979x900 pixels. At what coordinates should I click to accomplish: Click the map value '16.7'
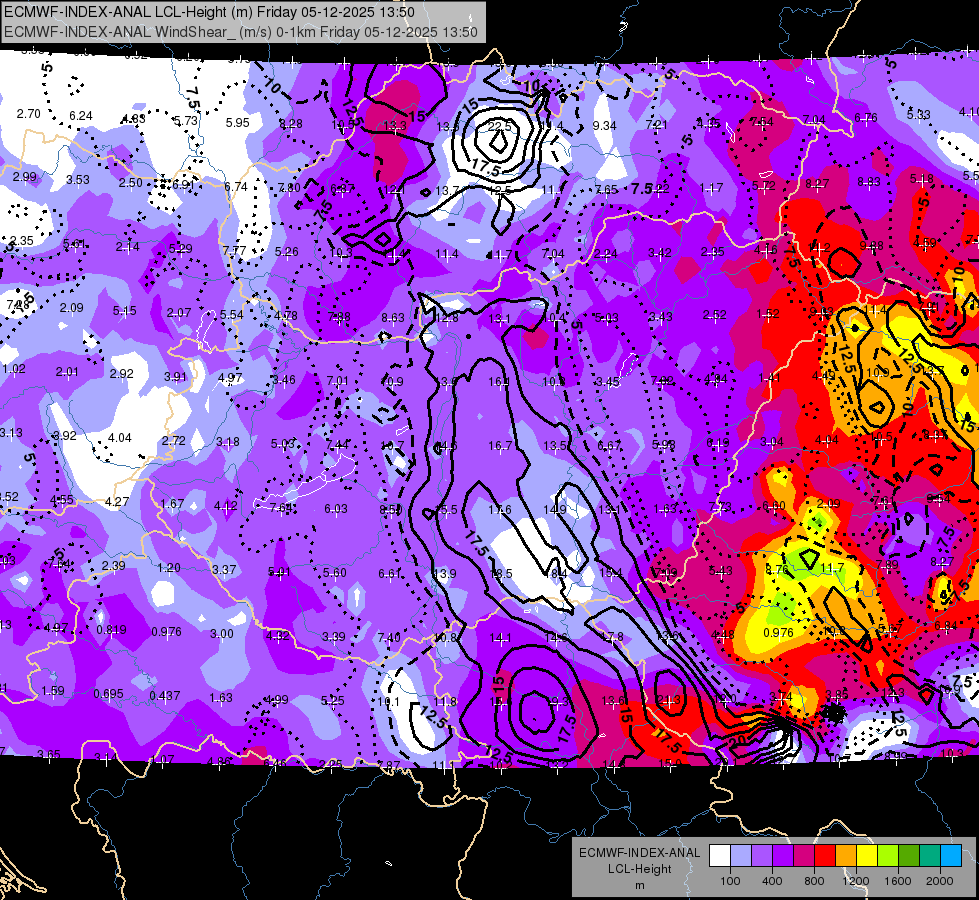500,445
